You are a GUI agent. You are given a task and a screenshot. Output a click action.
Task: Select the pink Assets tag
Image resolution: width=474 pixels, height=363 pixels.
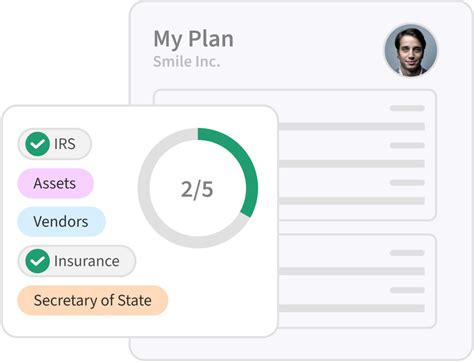[x=55, y=183]
